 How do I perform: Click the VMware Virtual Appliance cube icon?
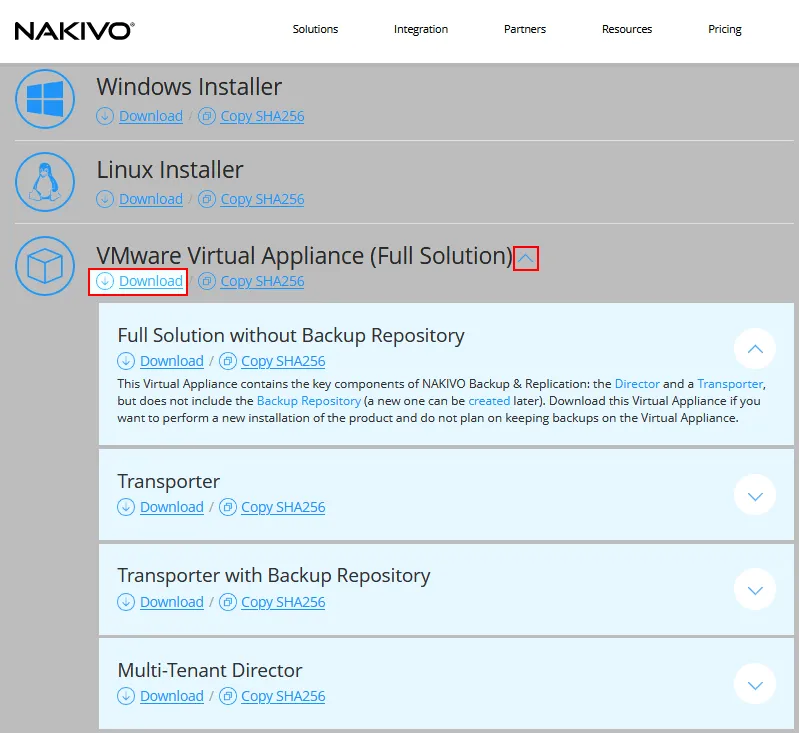(45, 265)
